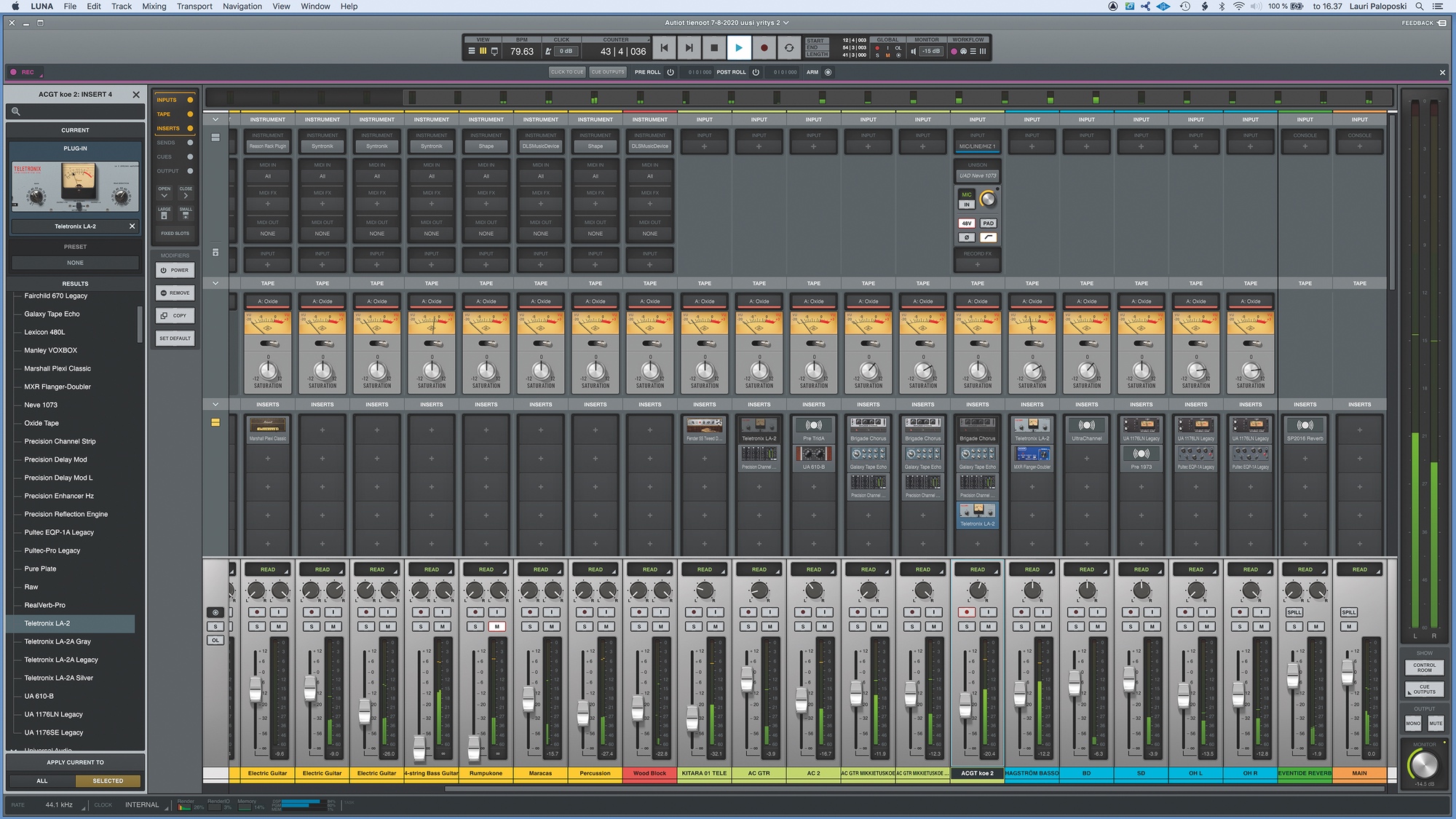Click the Record button in the transport
Screen dimensions: 1456x819
pos(764,48)
